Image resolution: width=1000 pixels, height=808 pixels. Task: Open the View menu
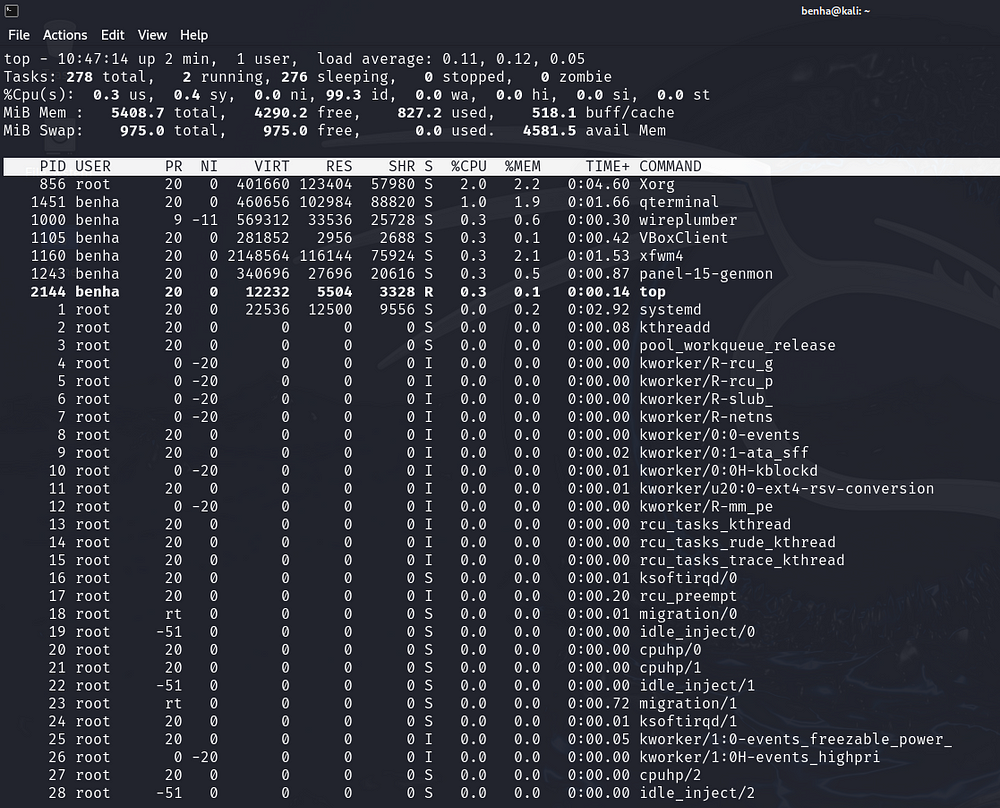[x=152, y=34]
